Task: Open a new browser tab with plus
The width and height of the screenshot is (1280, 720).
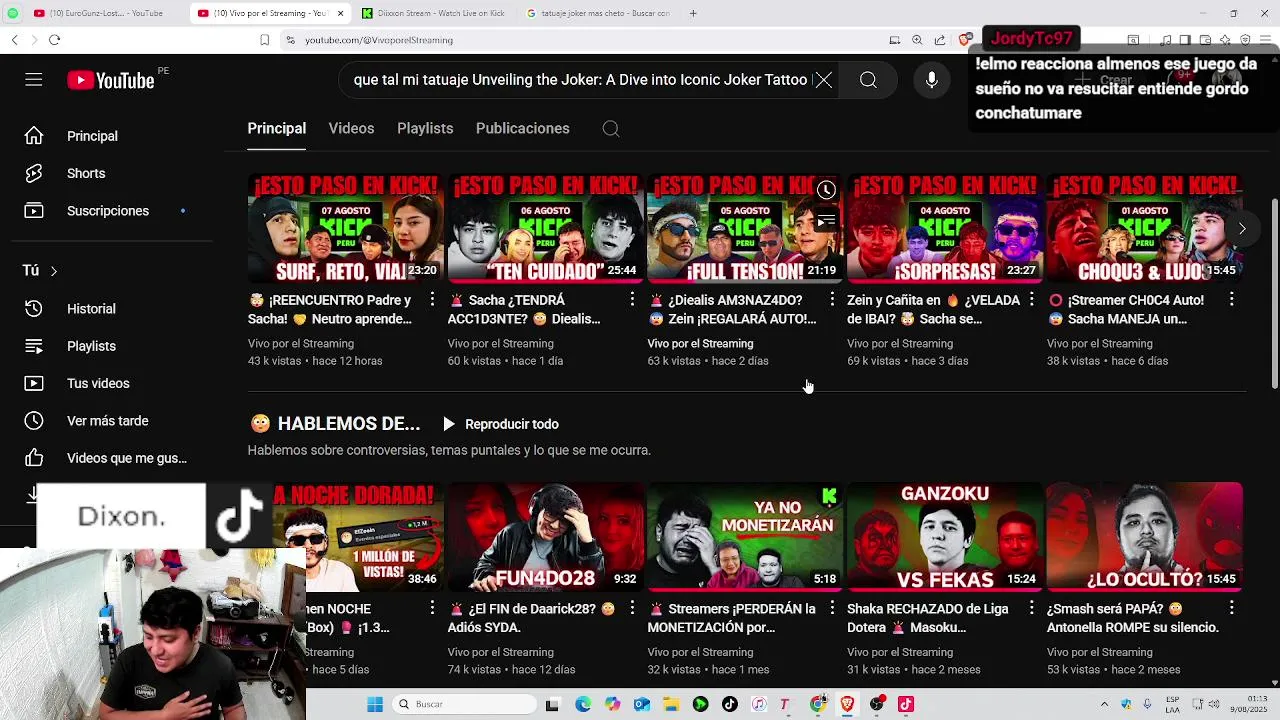Action: [693, 13]
